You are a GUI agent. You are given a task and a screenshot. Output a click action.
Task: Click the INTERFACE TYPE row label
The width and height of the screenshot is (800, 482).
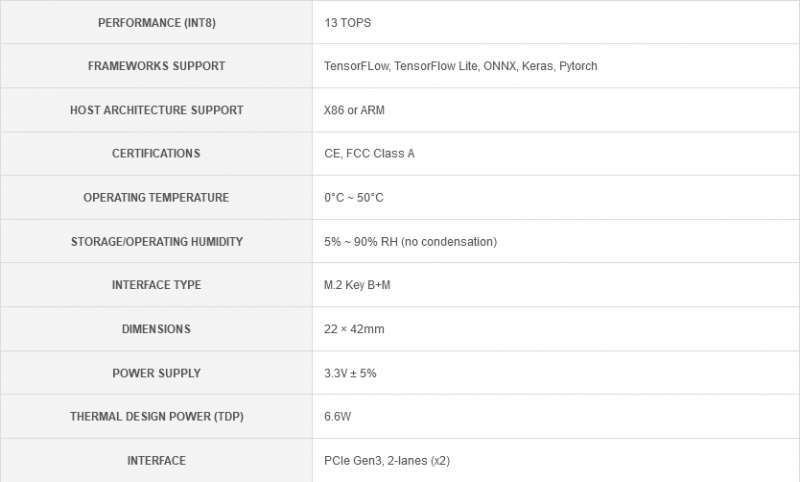point(156,285)
